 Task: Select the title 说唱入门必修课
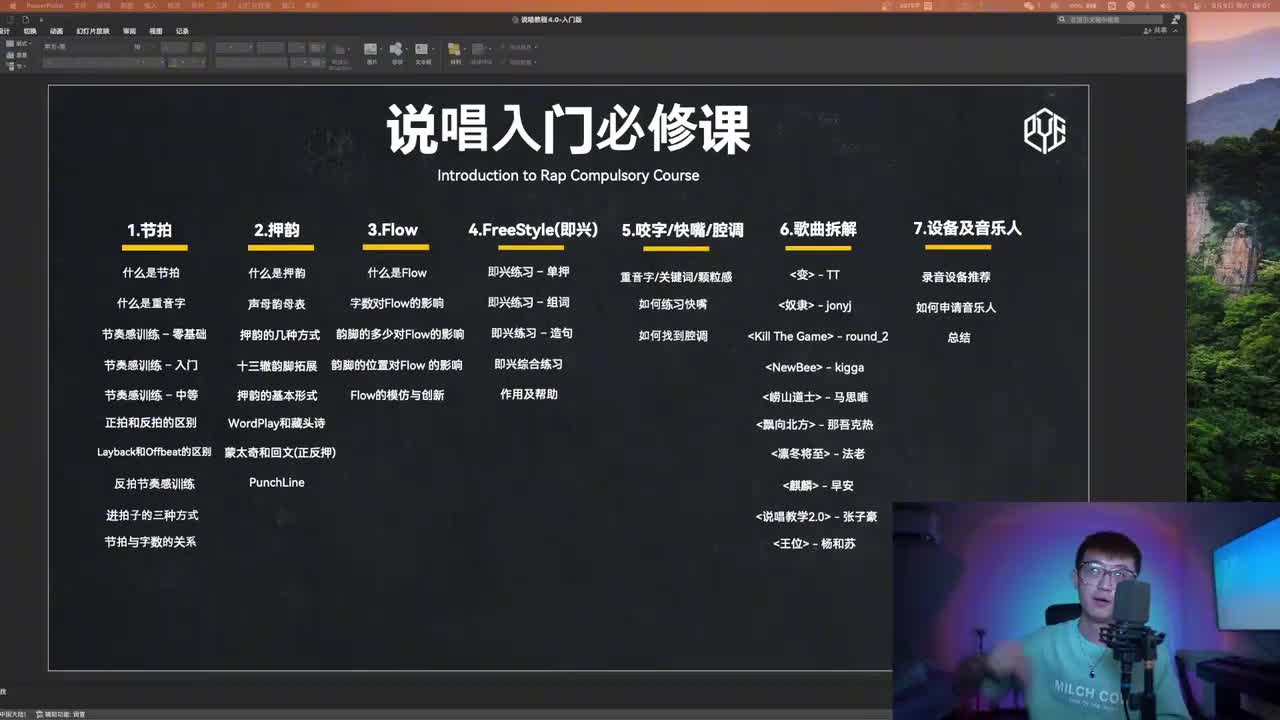[x=568, y=130]
